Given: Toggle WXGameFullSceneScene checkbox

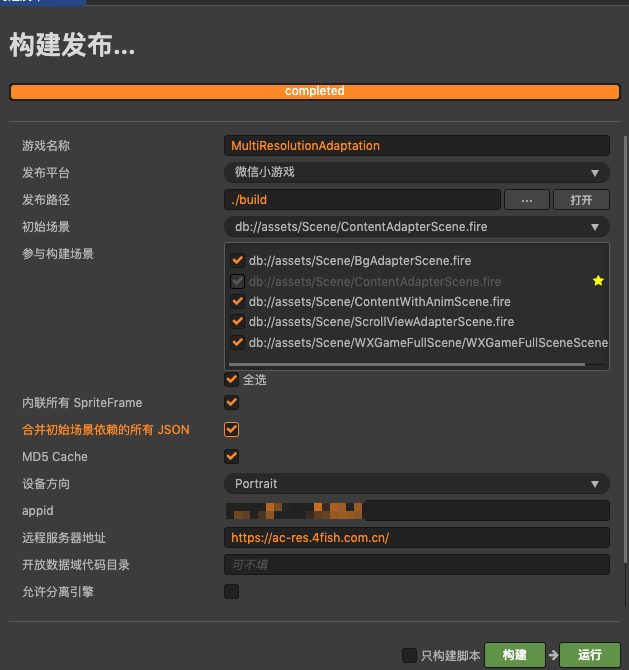Looking at the screenshot, I should pyautogui.click(x=237, y=342).
